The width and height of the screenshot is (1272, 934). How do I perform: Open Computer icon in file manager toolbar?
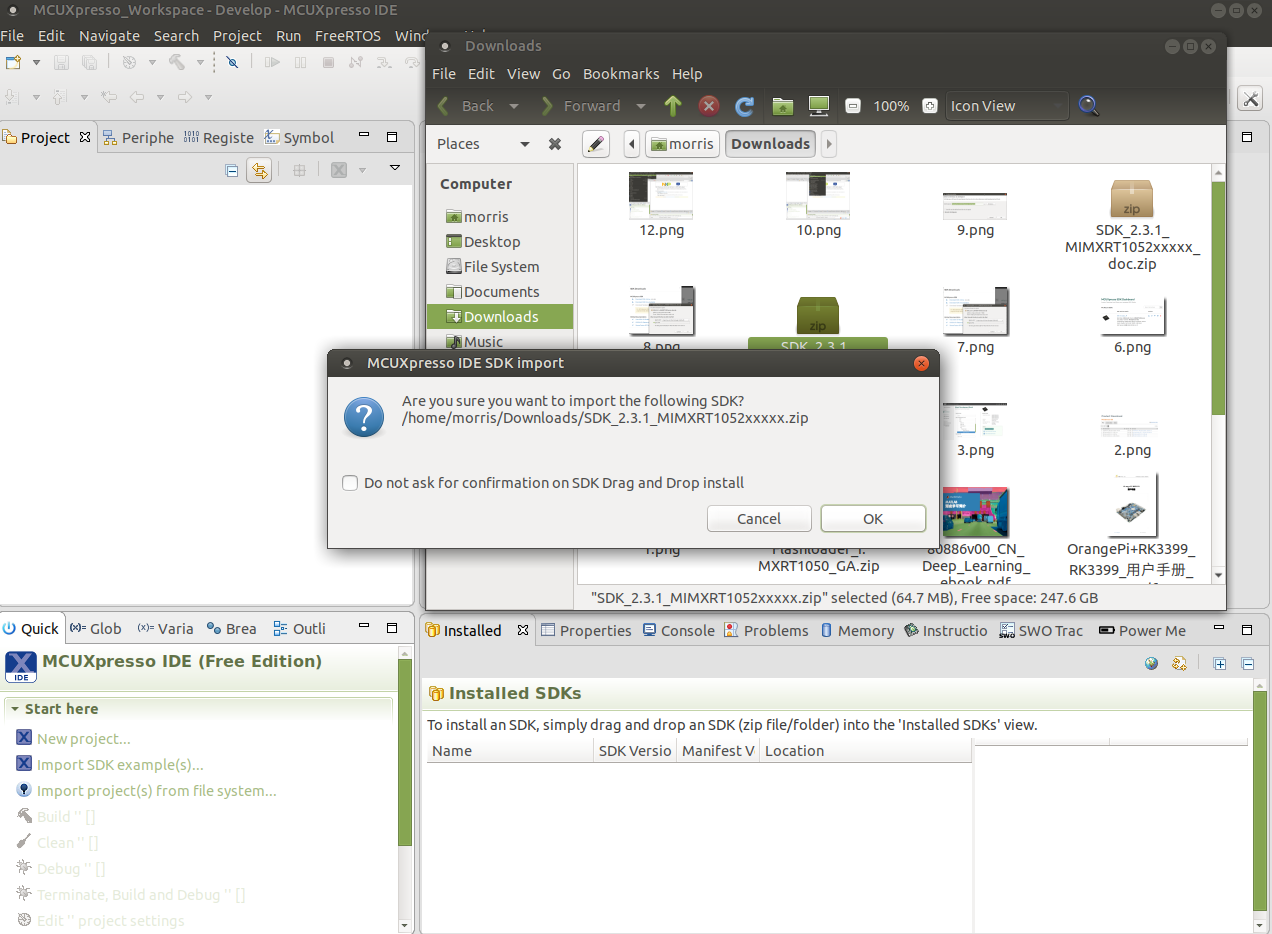(x=819, y=105)
